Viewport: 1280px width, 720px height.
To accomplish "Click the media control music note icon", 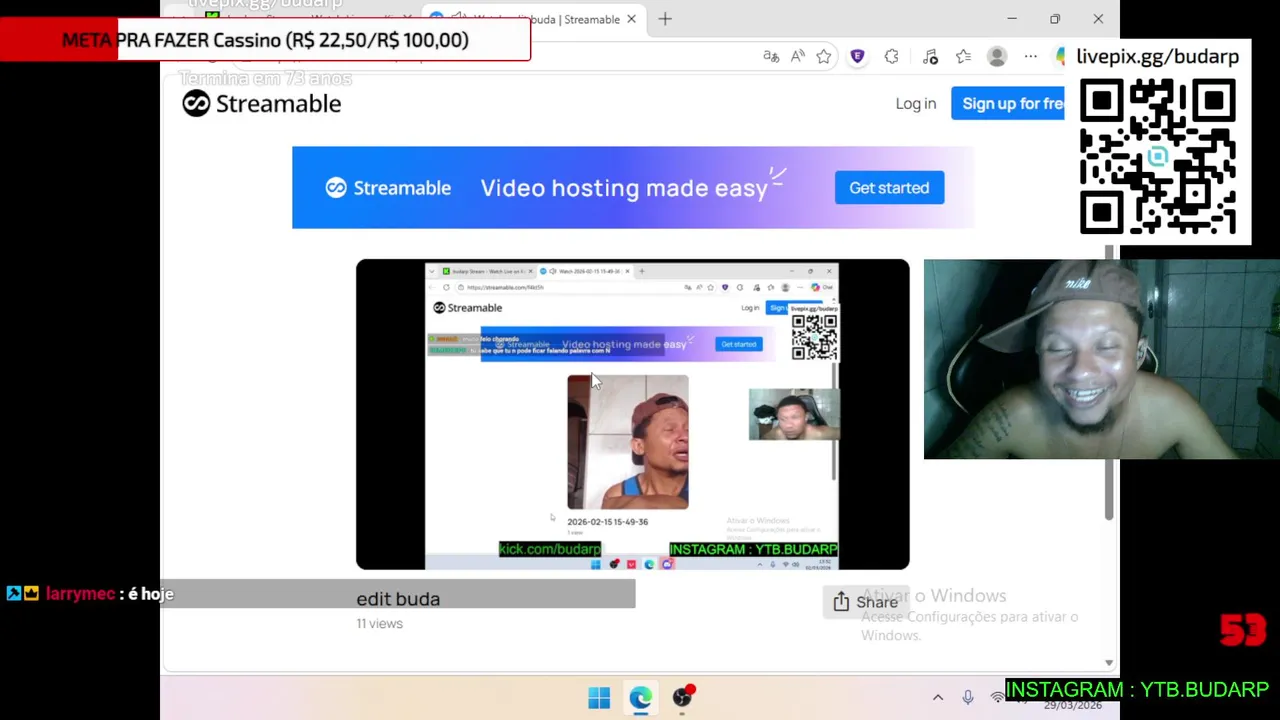I will [x=930, y=57].
